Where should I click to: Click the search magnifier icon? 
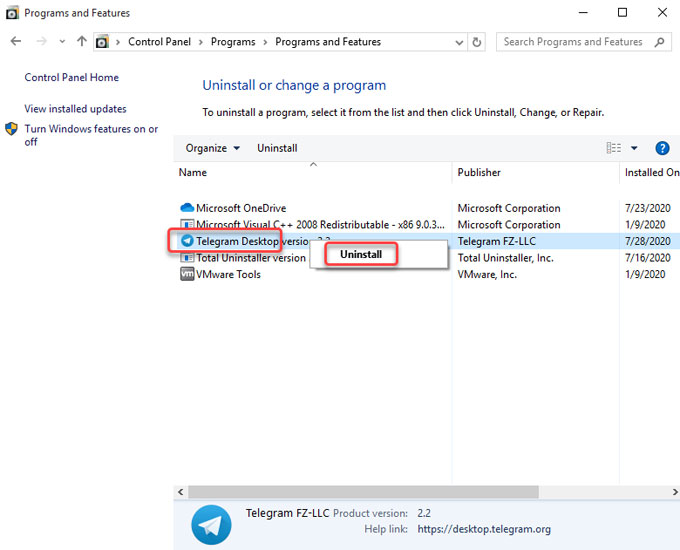pos(660,42)
